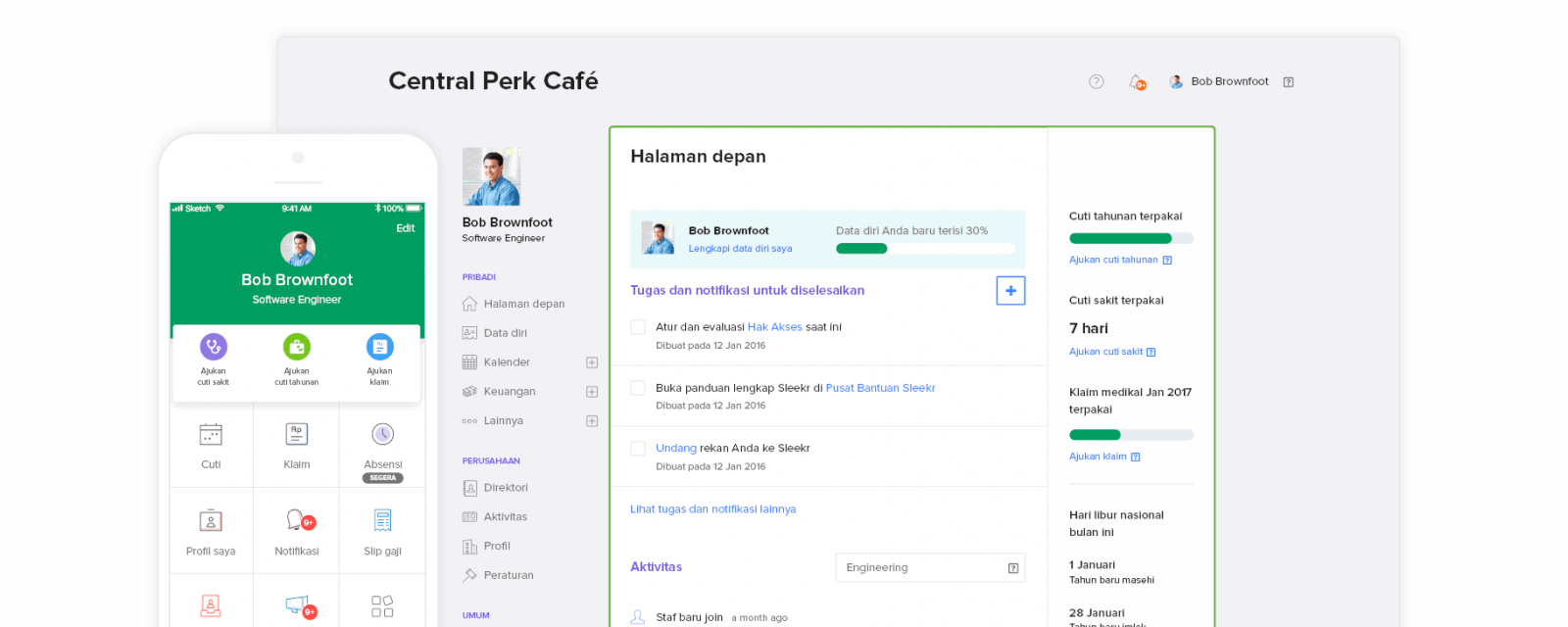Click the Tugas dan notifikasi untuk diselesaikan heading

tap(747, 291)
